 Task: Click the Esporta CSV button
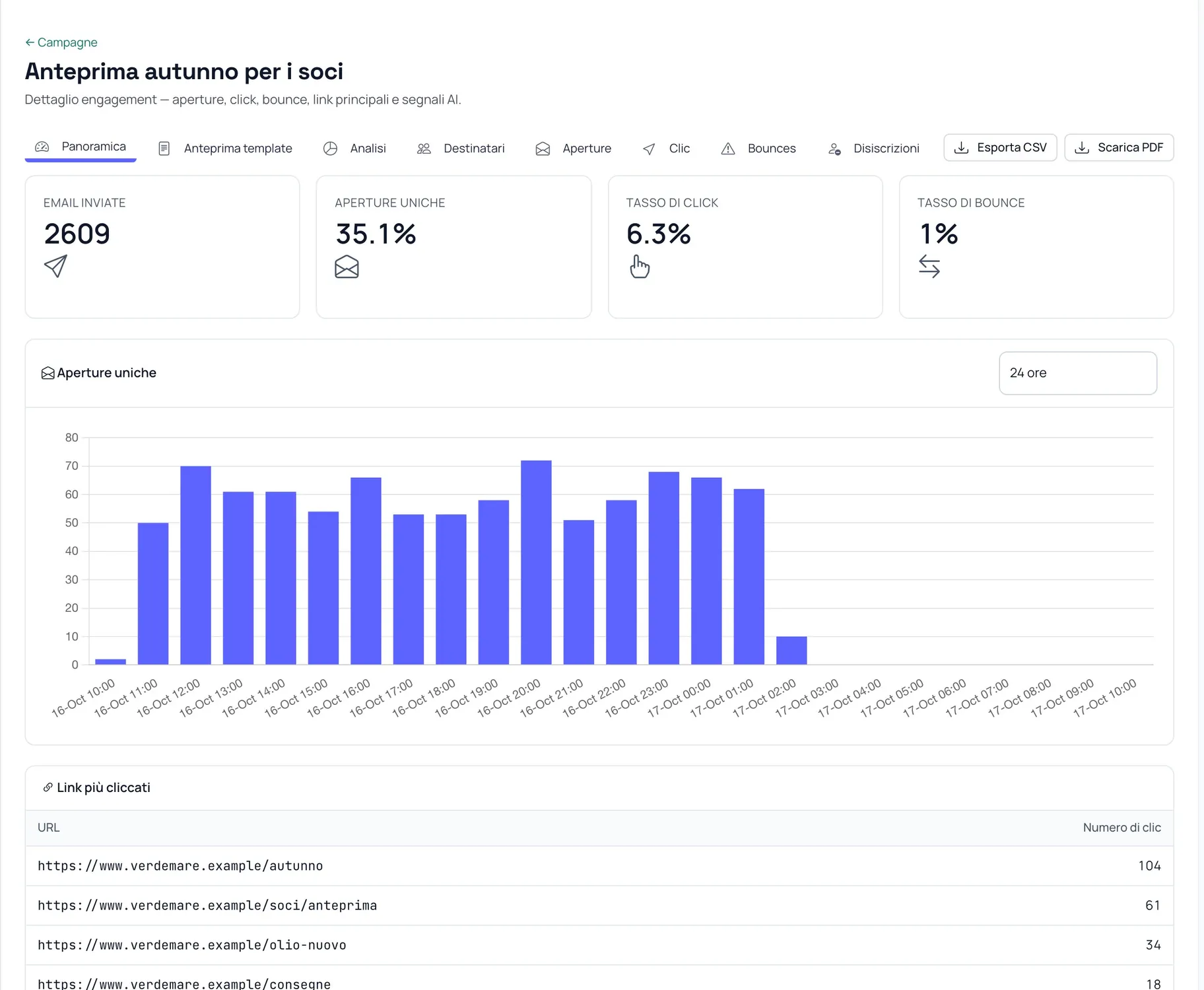[1000, 147]
